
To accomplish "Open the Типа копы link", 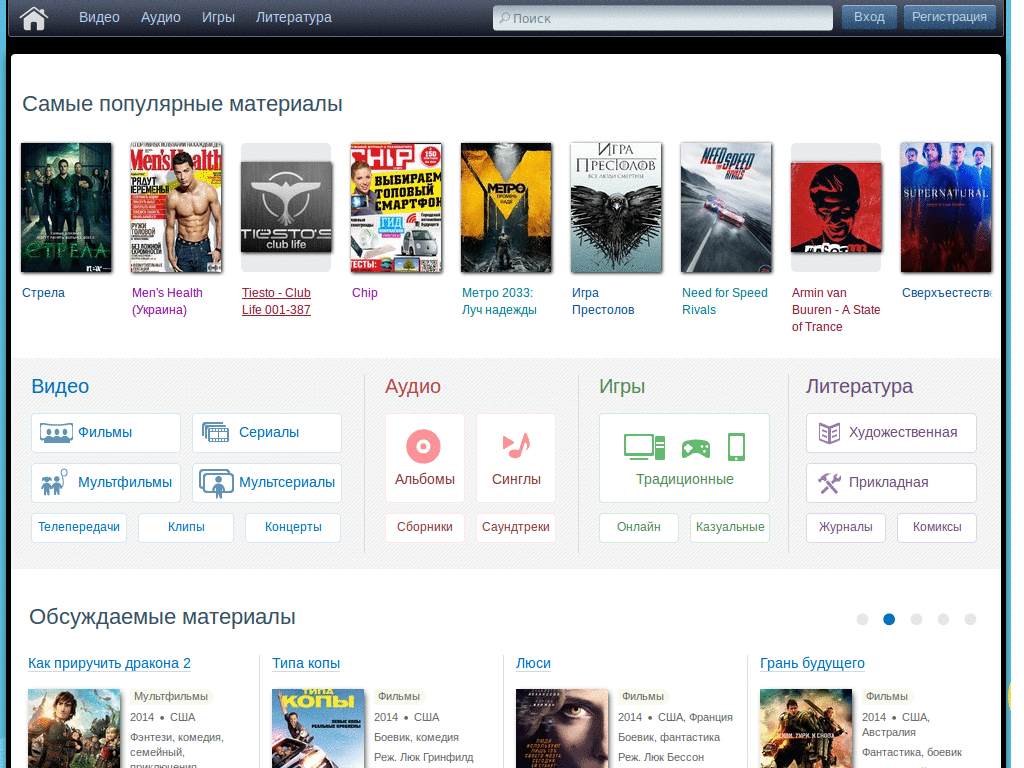I will tap(306, 664).
